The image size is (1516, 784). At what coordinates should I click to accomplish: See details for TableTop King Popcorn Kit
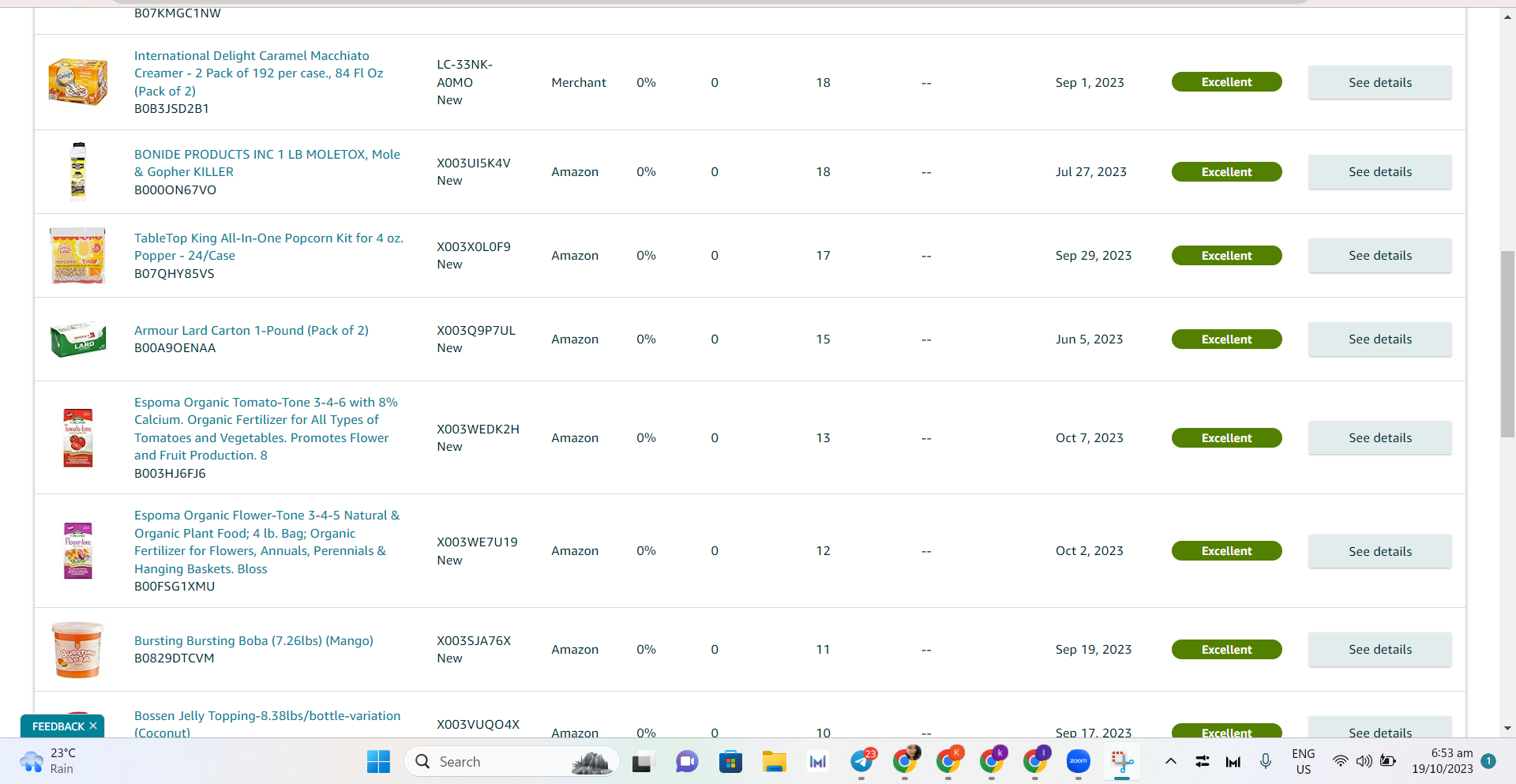(1379, 255)
